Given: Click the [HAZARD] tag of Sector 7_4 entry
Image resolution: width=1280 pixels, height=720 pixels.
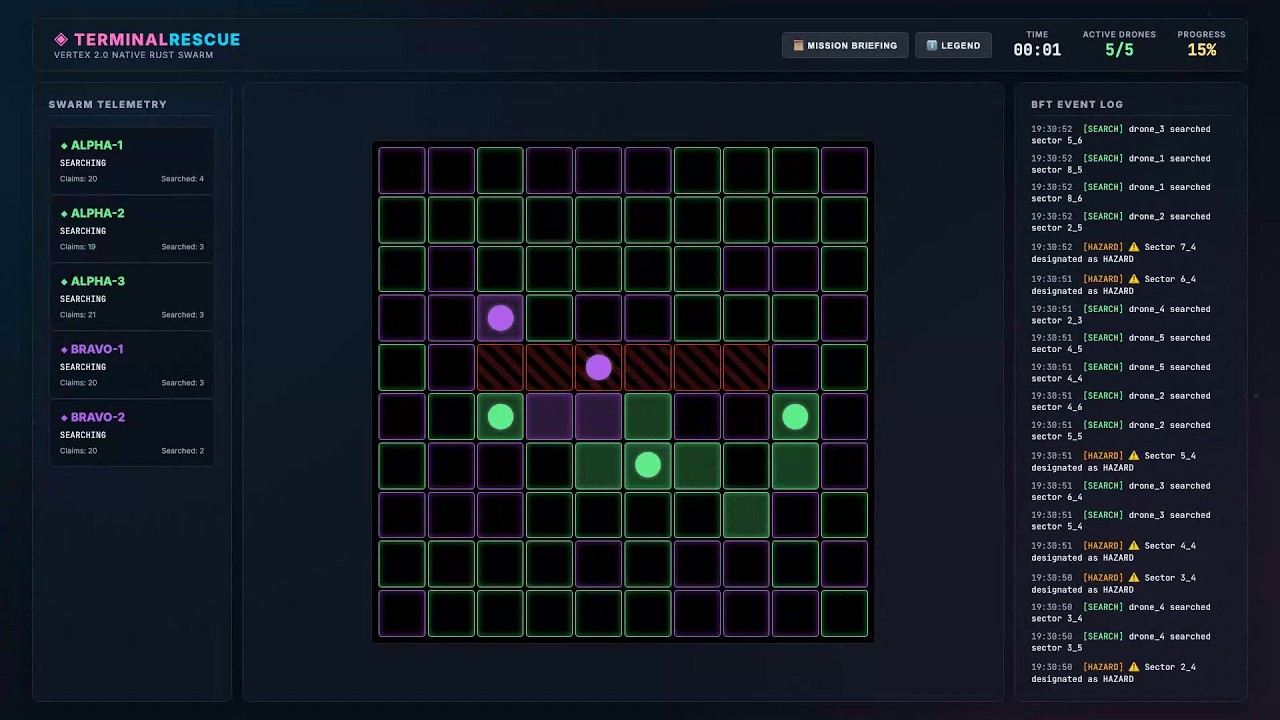Looking at the screenshot, I should pos(1103,247).
